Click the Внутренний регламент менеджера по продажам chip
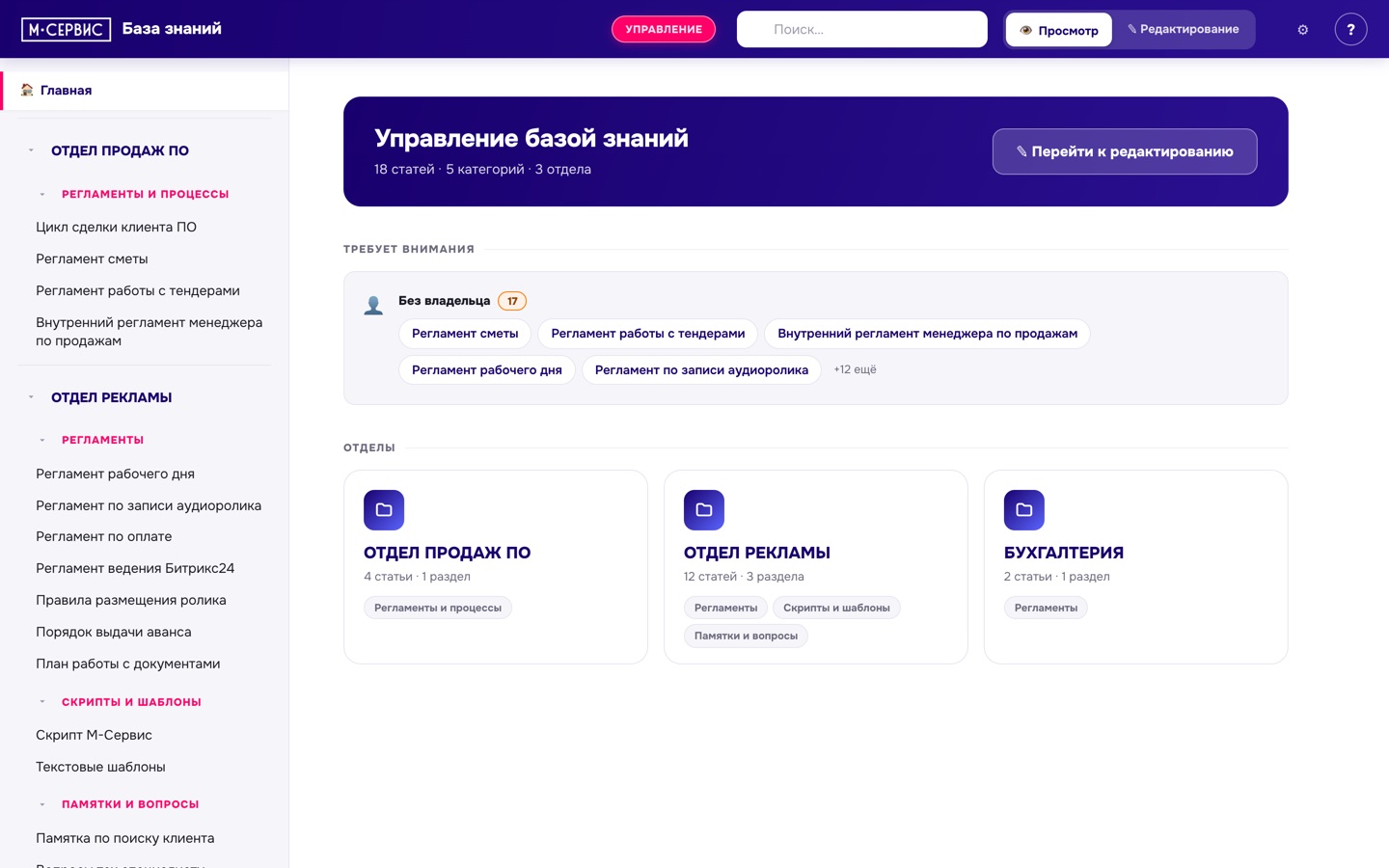The width and height of the screenshot is (1389, 868). [927, 334]
